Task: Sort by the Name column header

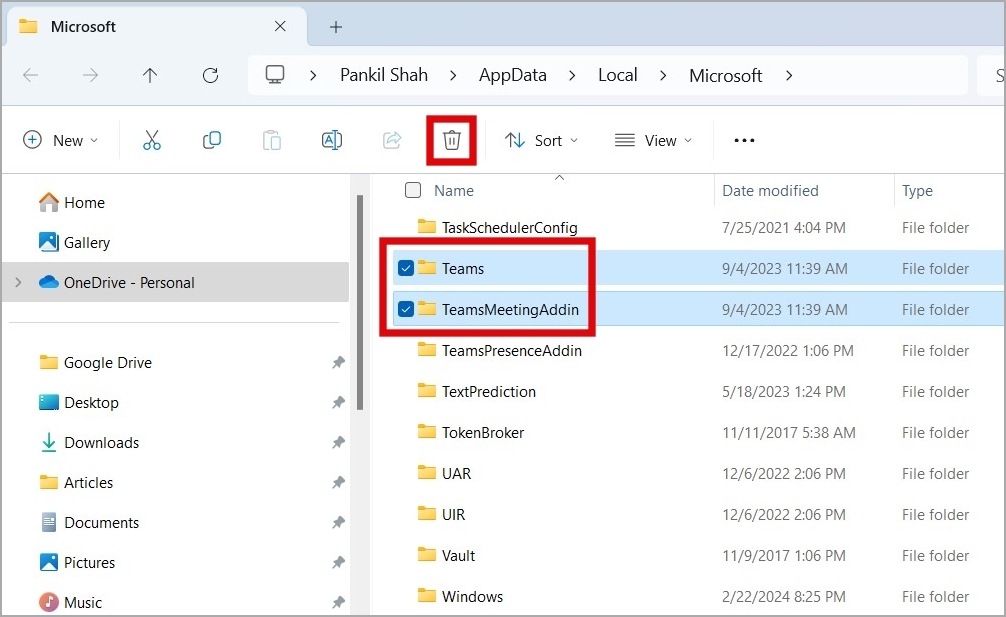Action: coord(454,190)
